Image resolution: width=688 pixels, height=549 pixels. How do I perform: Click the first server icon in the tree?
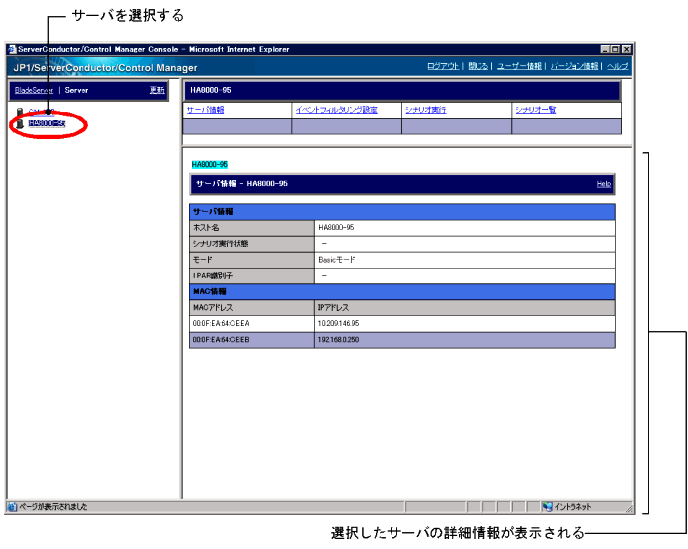20,112
